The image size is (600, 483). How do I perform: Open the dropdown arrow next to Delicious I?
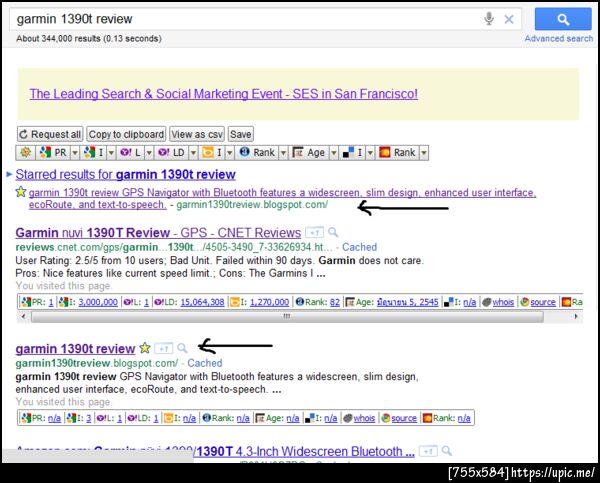[x=370, y=153]
